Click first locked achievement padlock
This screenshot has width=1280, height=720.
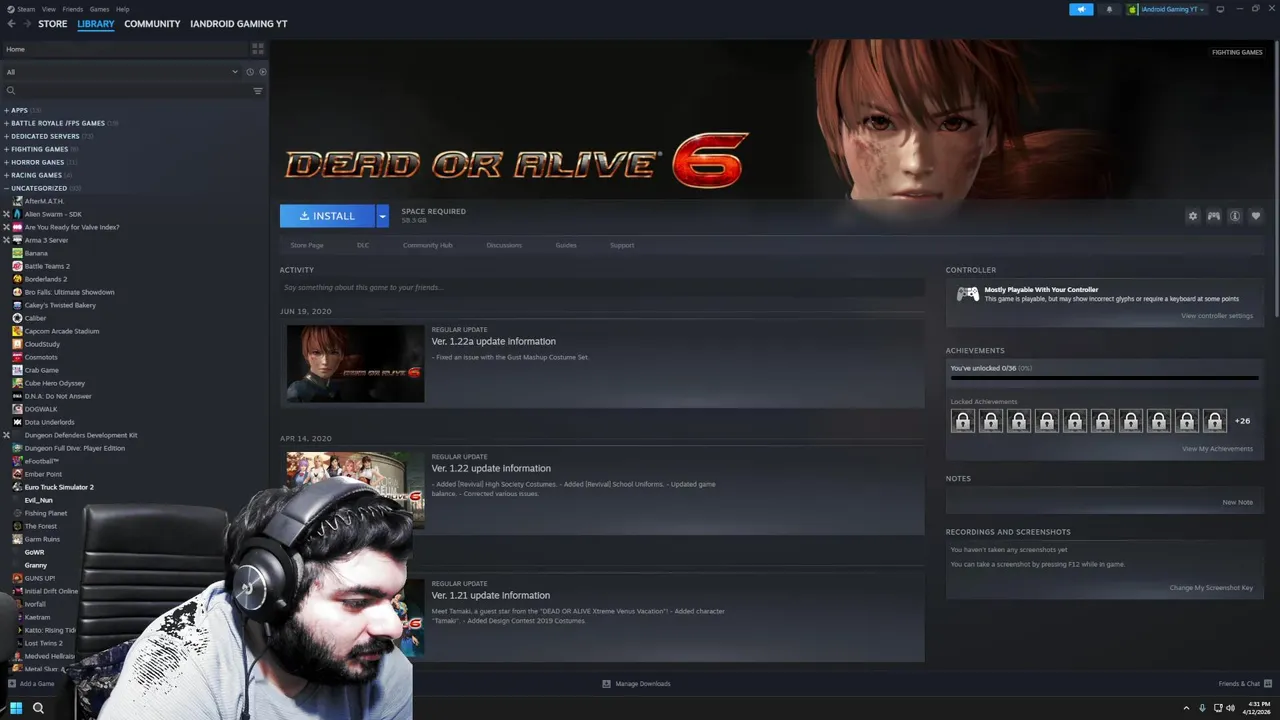[x=963, y=421]
